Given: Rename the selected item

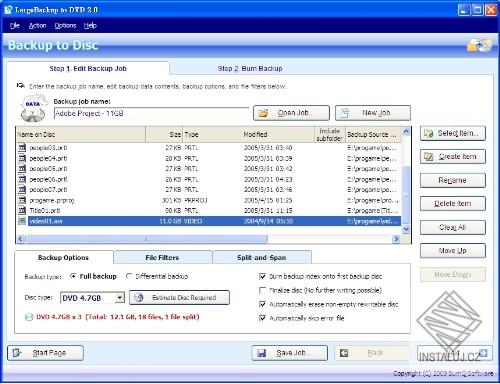Looking at the screenshot, I should click(x=453, y=180).
